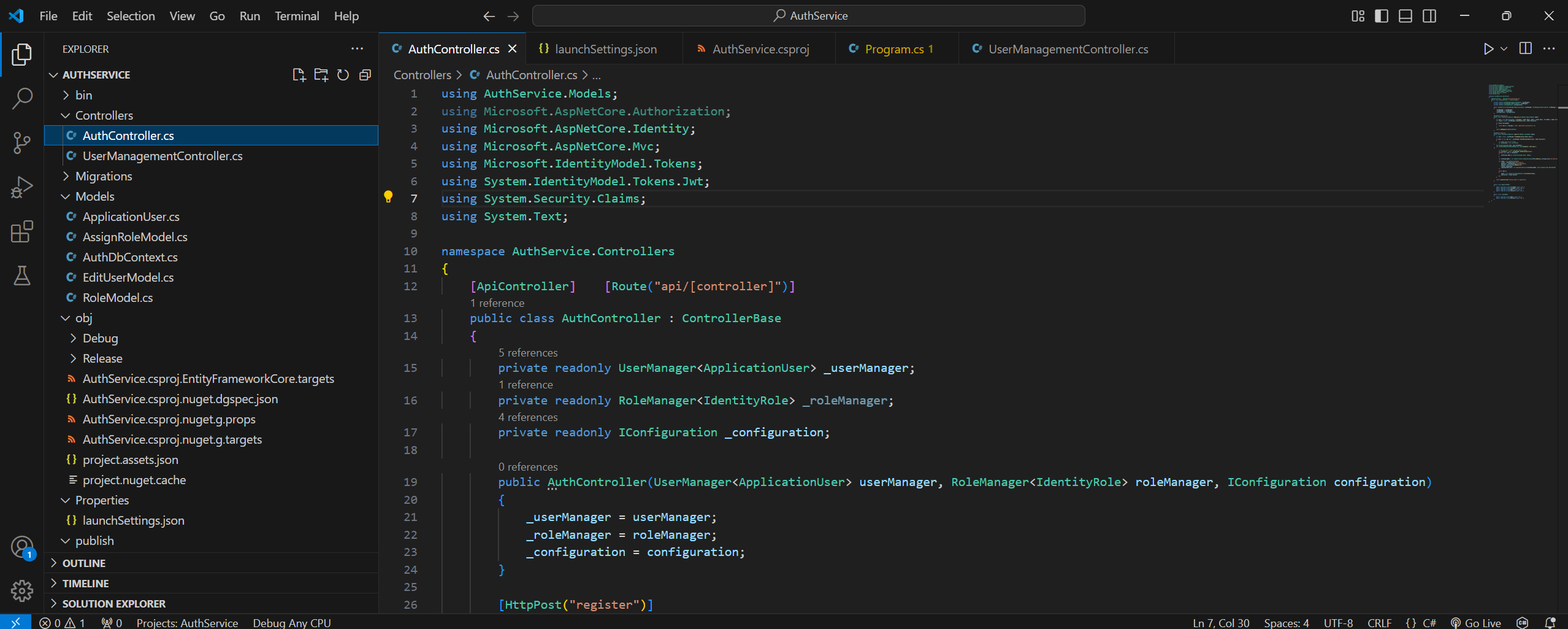Open the Source Control view
This screenshot has height=629, width=1568.
[x=21, y=143]
